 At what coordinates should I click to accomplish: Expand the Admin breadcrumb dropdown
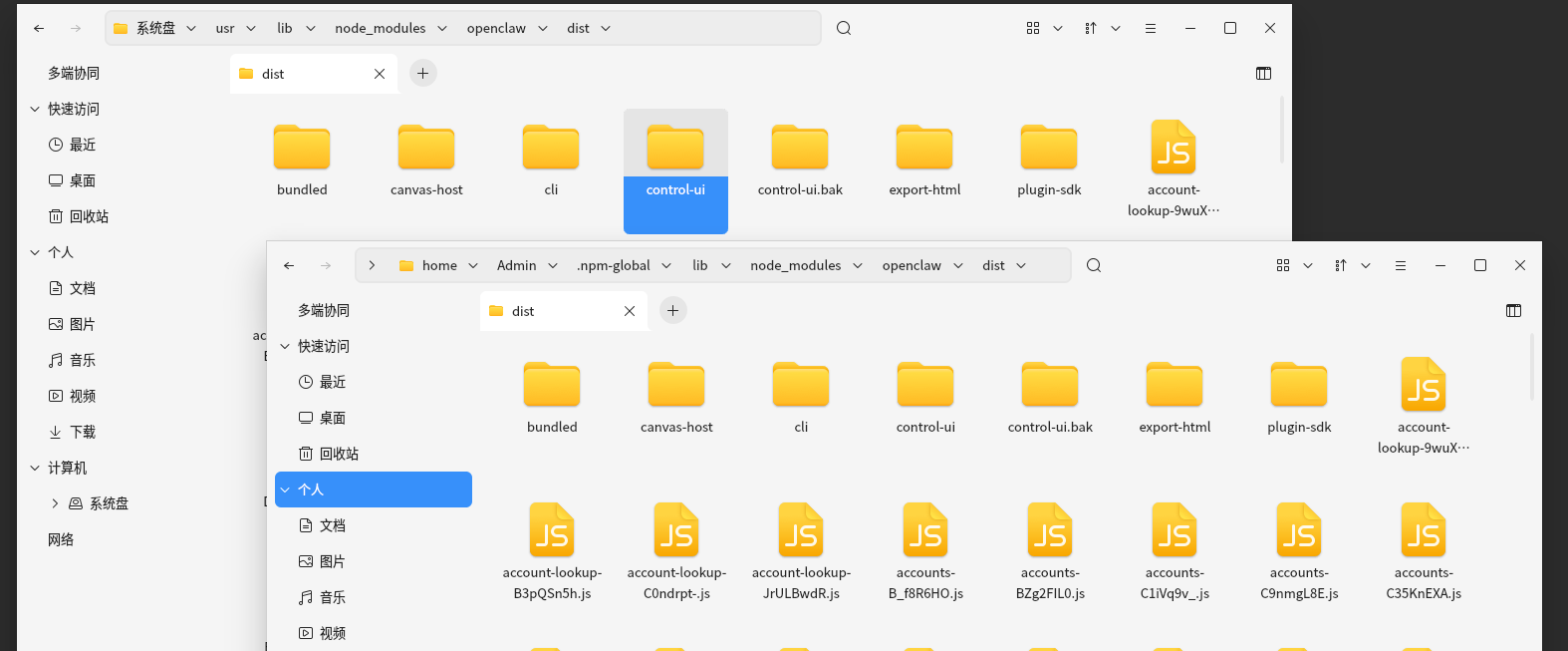click(553, 266)
